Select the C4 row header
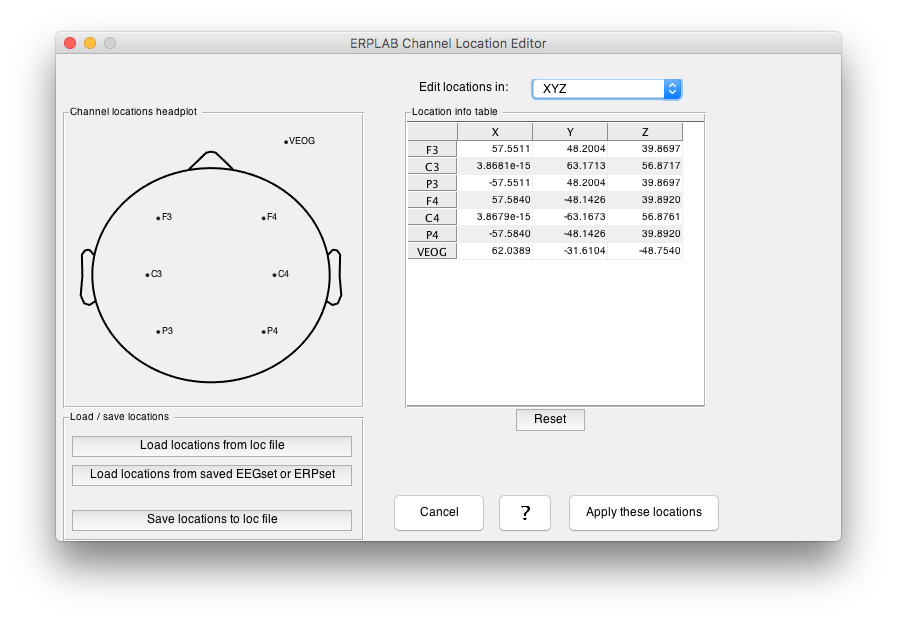Screen dimensions: 897x621 click(x=432, y=217)
